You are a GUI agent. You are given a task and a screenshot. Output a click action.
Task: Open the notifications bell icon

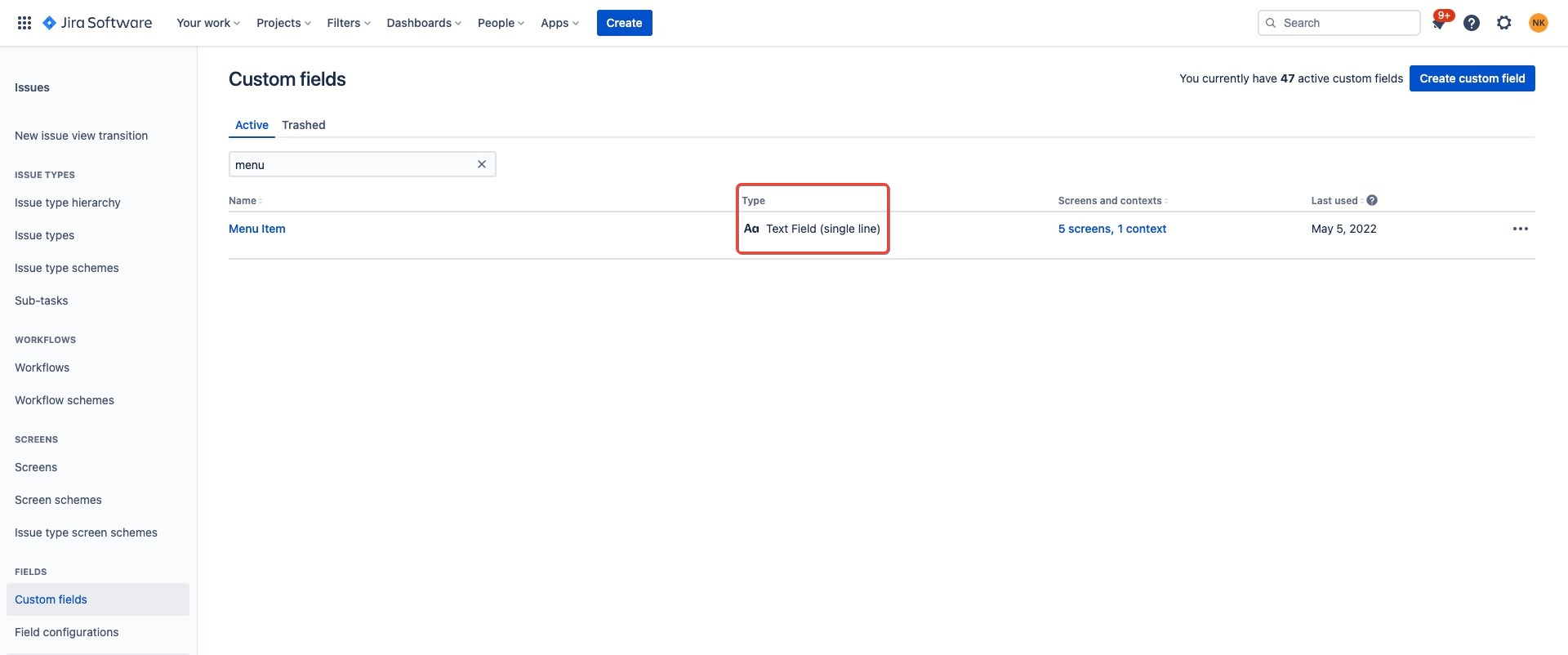coord(1439,23)
